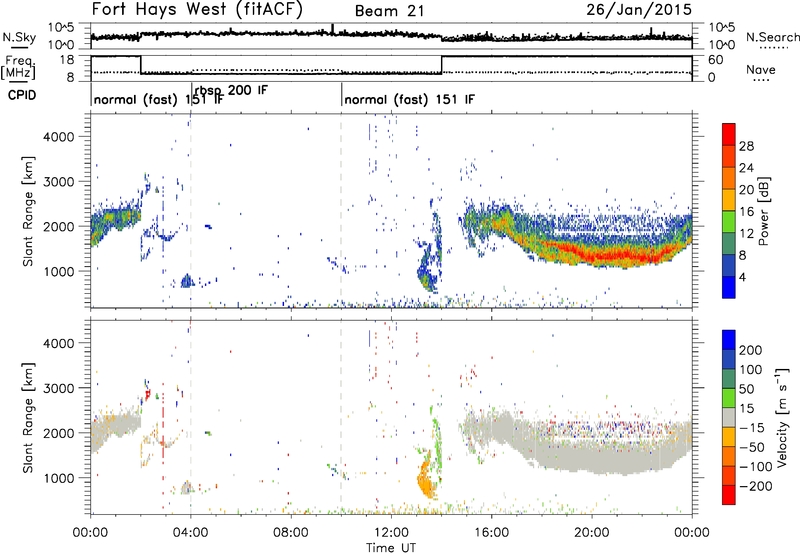Click the '28' tick on the Power scale
This screenshot has height=554, width=800.
pyautogui.click(x=746, y=146)
